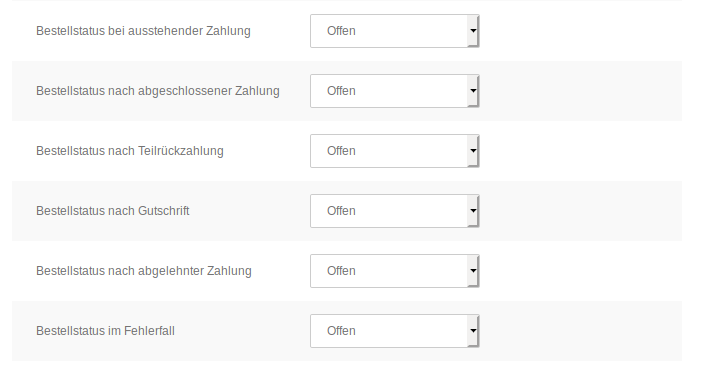The height and width of the screenshot is (367, 702).
Task: Open the 'Bestellstatus nach abgelehnter Zahlung' dropdown
Action: pos(394,271)
